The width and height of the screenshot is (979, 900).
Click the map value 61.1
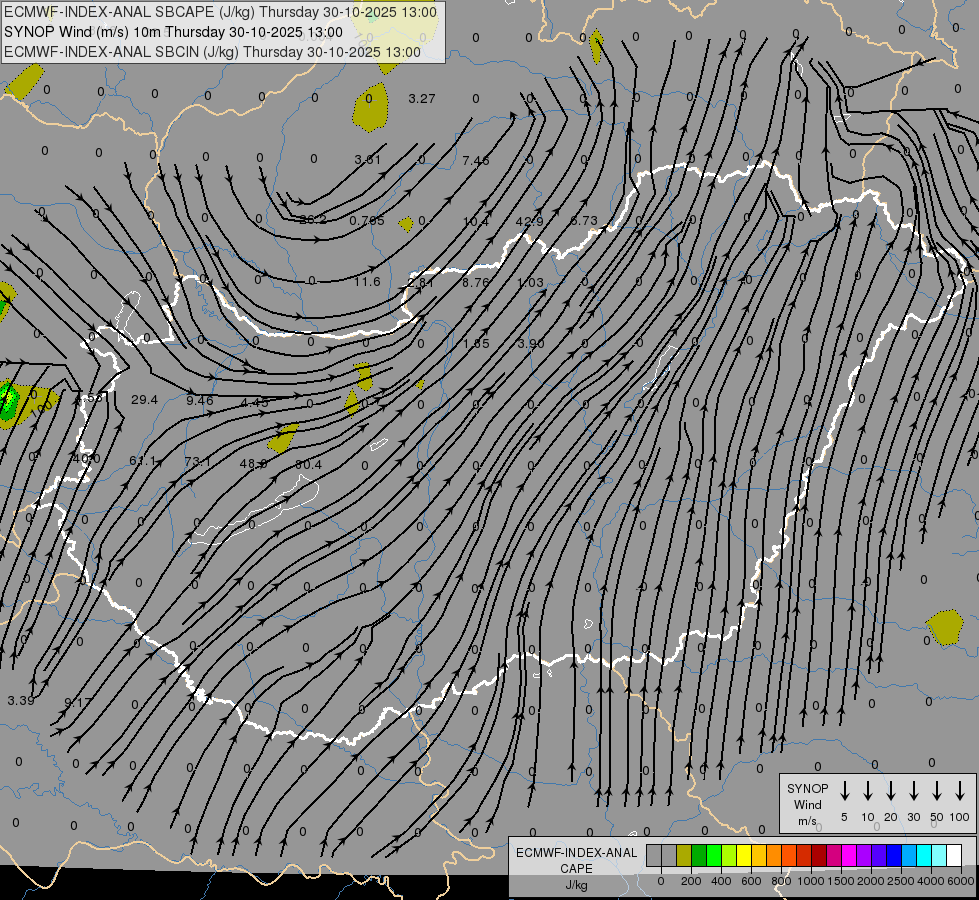coord(142,460)
